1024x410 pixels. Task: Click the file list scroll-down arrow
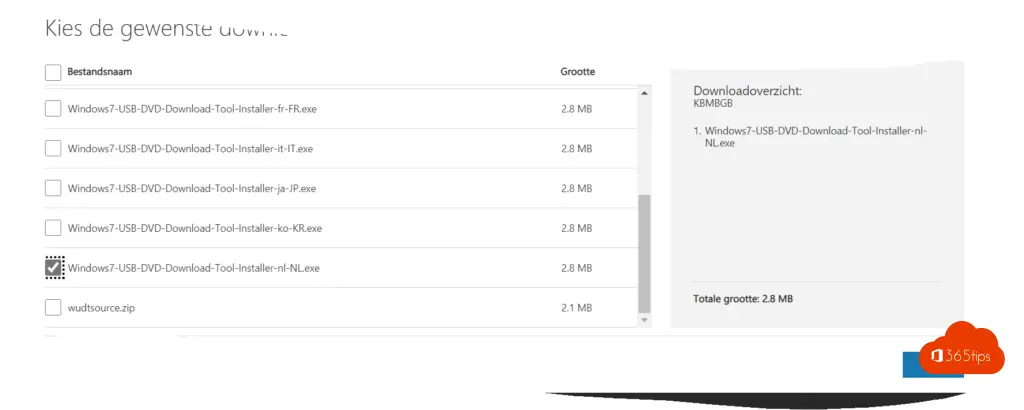coord(644,320)
